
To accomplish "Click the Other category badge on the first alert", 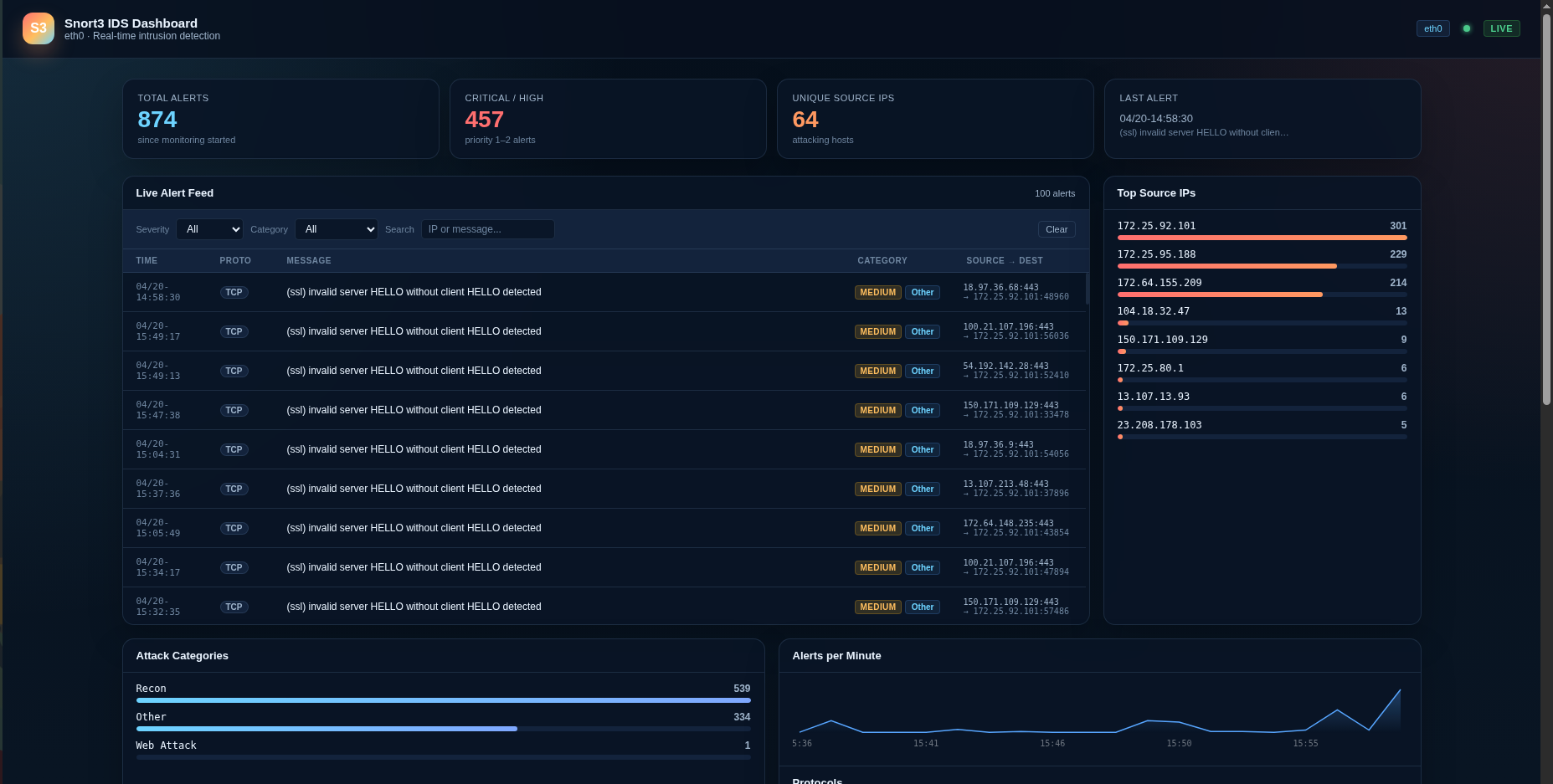I will point(922,292).
